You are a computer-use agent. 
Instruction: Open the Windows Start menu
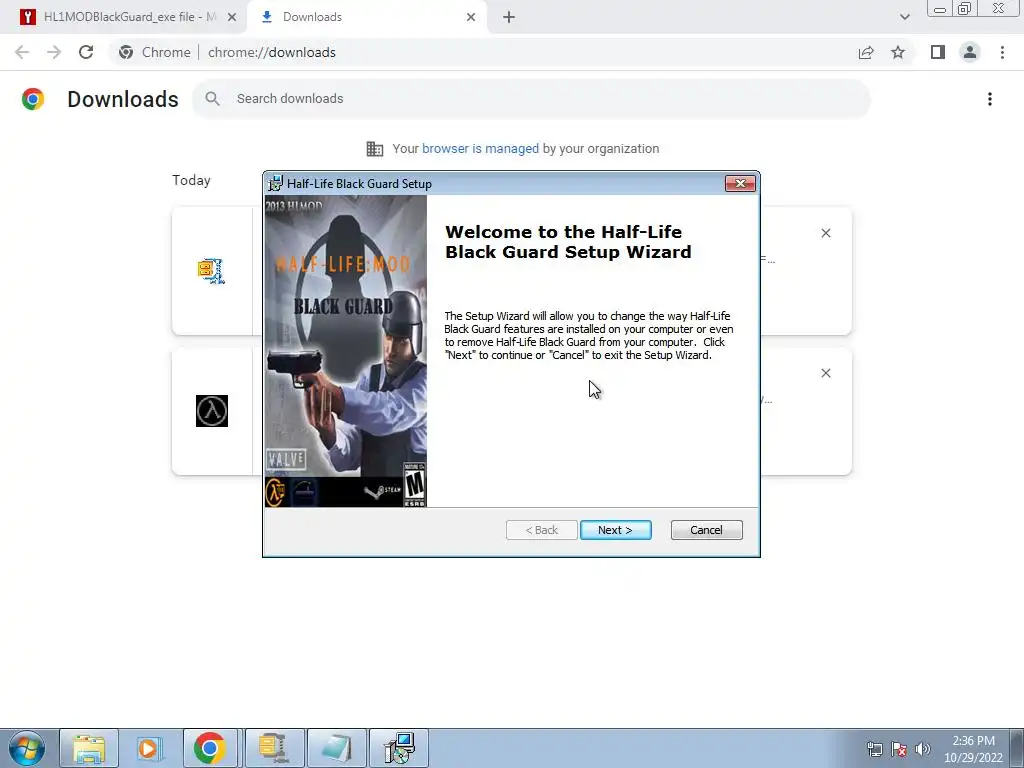(27, 748)
